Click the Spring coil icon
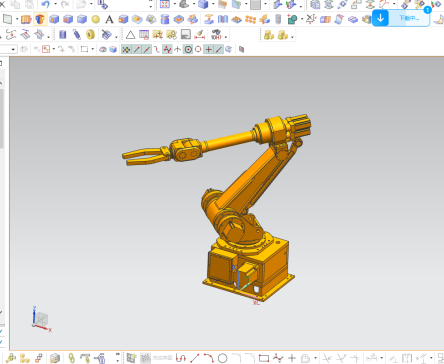 [77, 34]
